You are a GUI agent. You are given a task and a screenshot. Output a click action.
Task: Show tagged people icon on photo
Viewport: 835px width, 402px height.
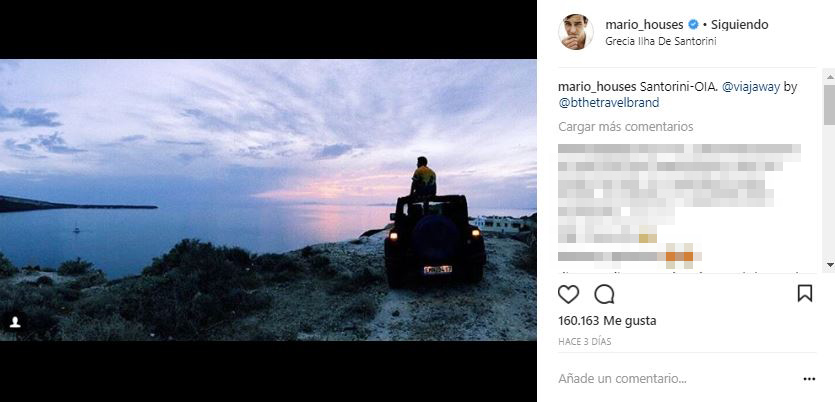pyautogui.click(x=15, y=322)
